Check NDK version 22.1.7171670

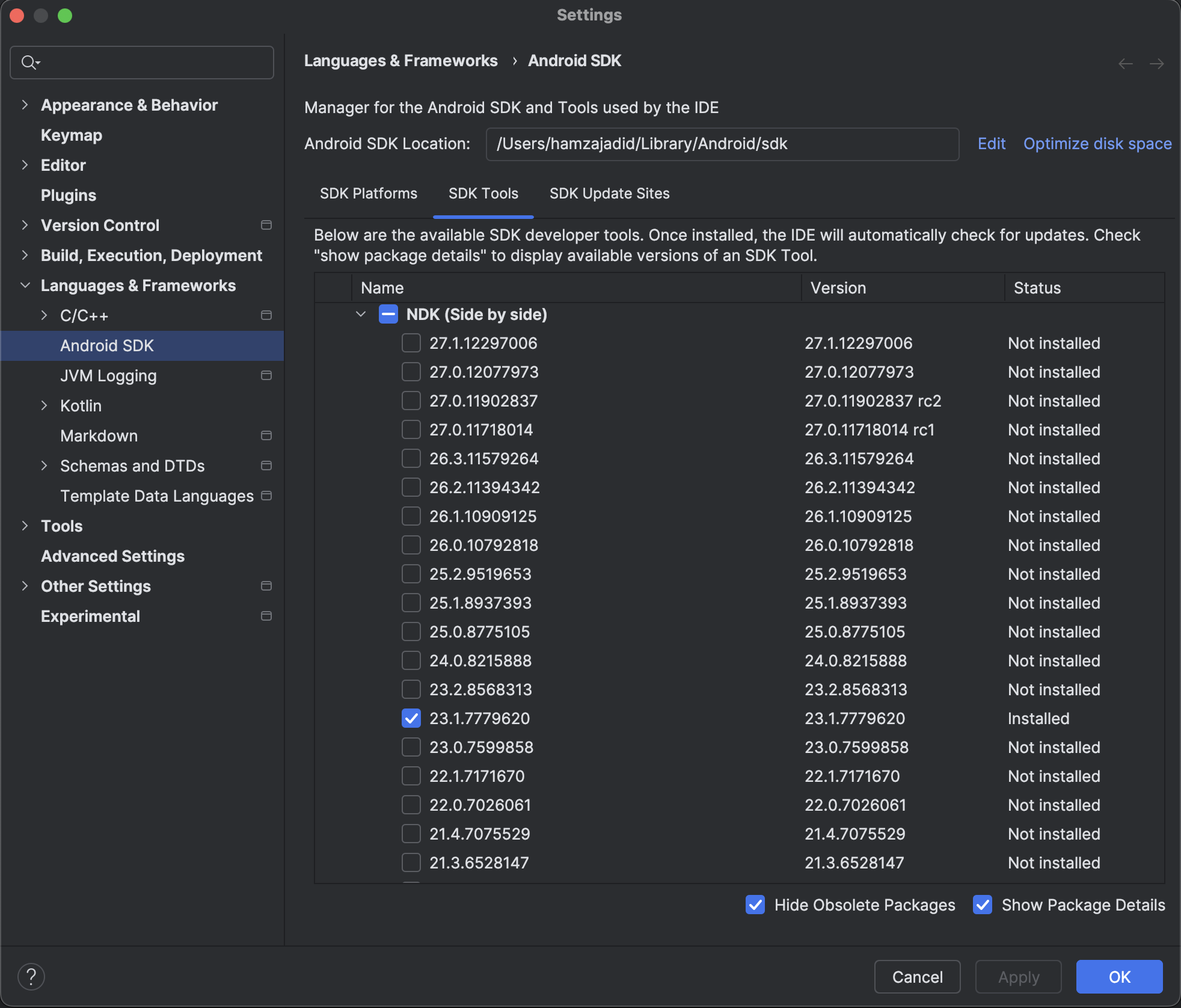pyautogui.click(x=411, y=776)
